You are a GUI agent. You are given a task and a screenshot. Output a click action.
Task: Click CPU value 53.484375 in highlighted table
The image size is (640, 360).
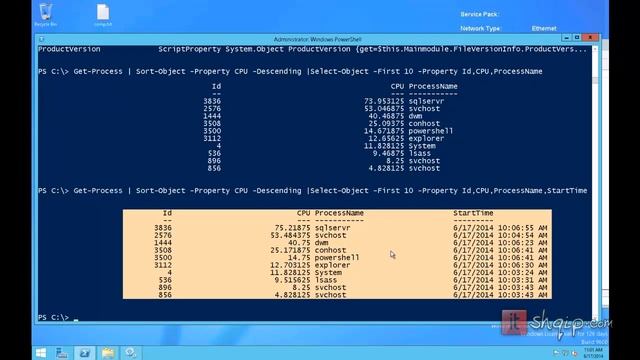[x=290, y=235]
